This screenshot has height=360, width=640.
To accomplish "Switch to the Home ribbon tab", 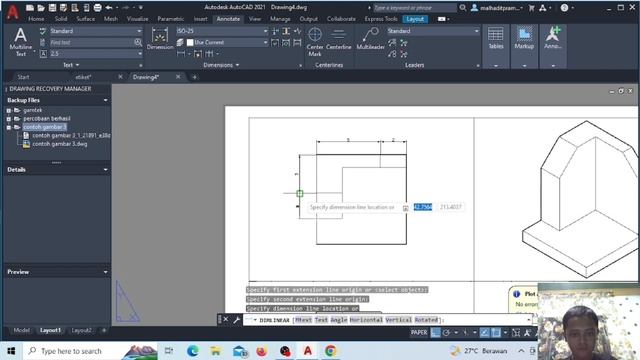I will pyautogui.click(x=36, y=19).
